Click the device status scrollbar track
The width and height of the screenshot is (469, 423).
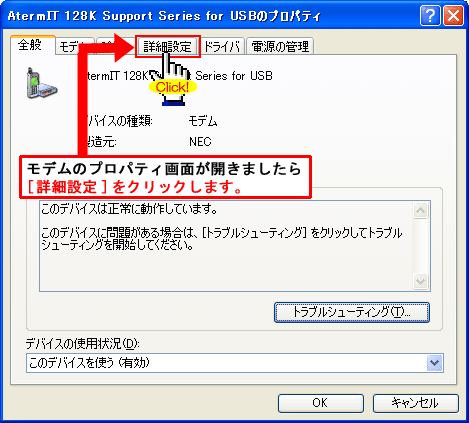pos(421,246)
